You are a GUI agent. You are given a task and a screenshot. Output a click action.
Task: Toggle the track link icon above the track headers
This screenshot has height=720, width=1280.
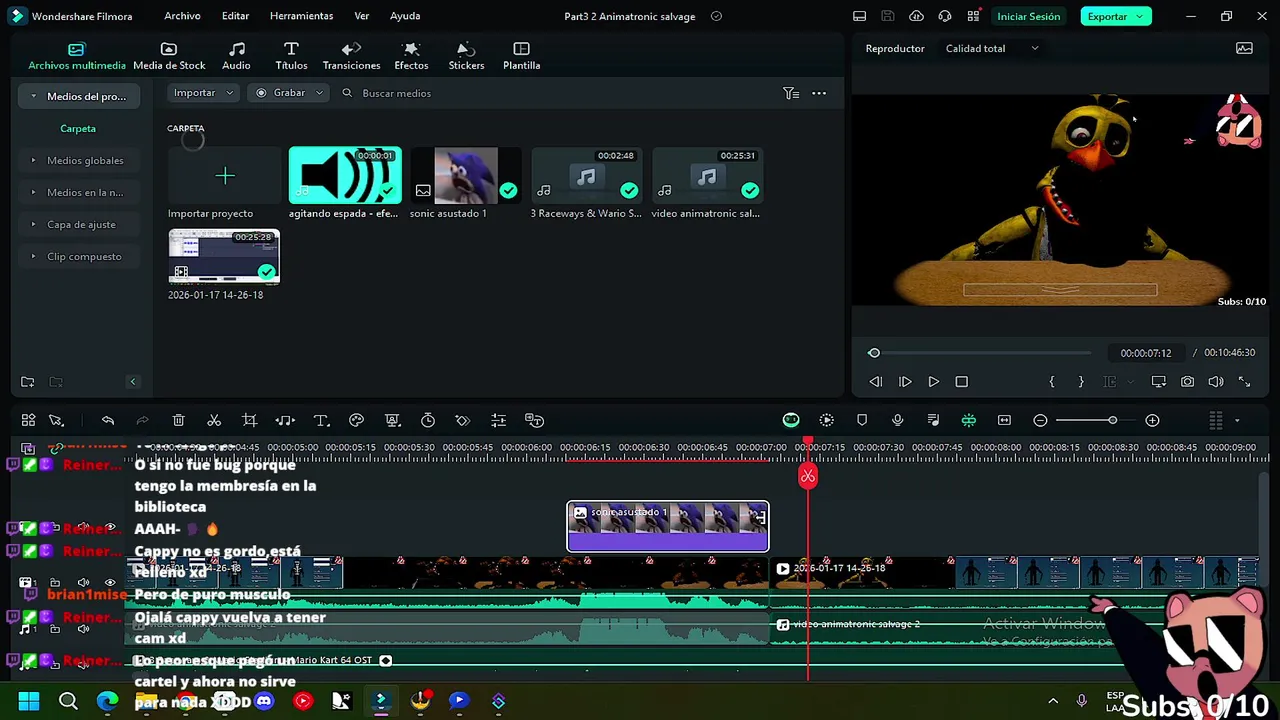[56, 448]
